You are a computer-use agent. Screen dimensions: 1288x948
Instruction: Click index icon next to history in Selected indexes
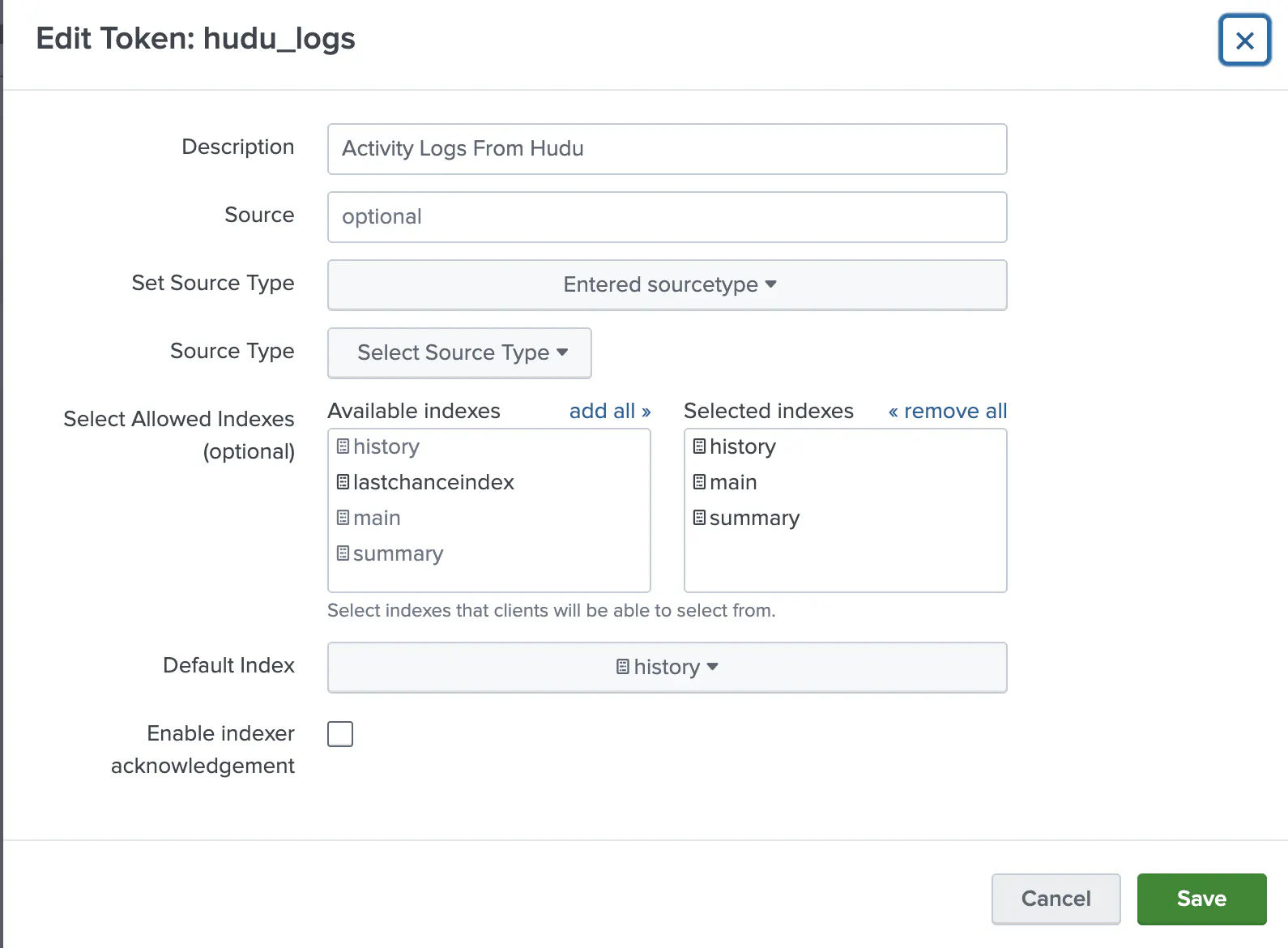click(x=699, y=446)
